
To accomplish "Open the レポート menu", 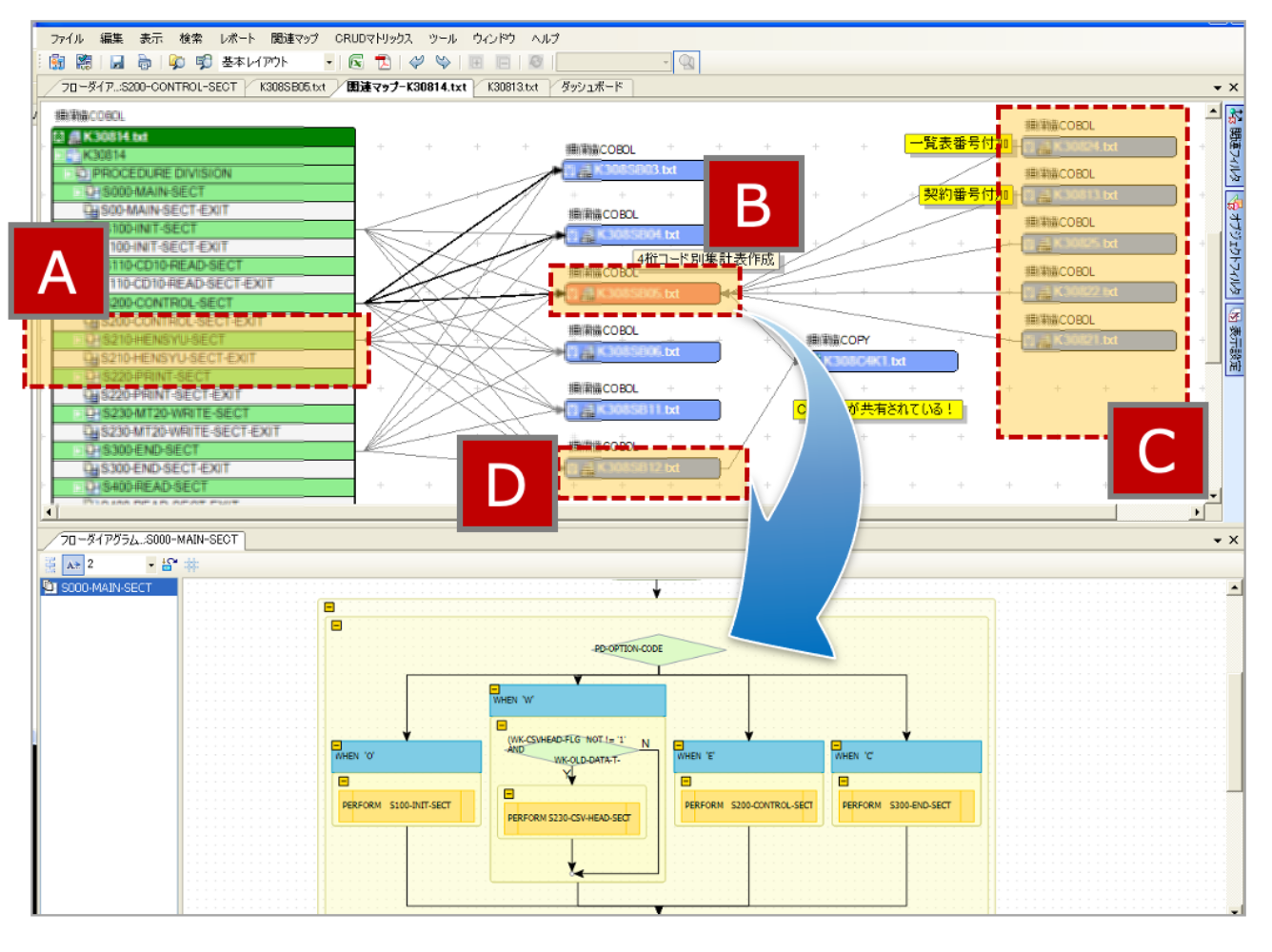I will [x=237, y=39].
